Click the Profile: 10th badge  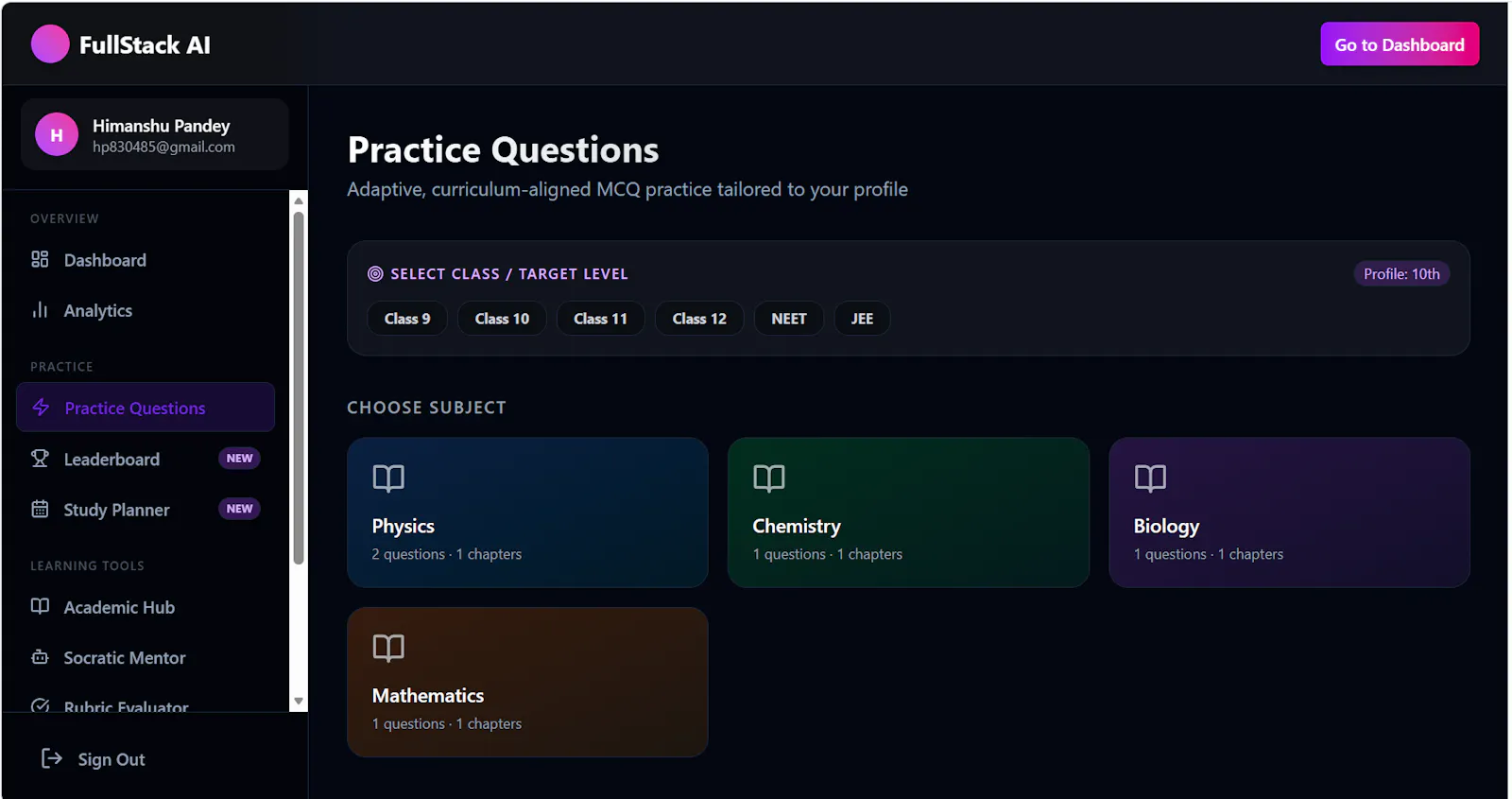(1401, 274)
